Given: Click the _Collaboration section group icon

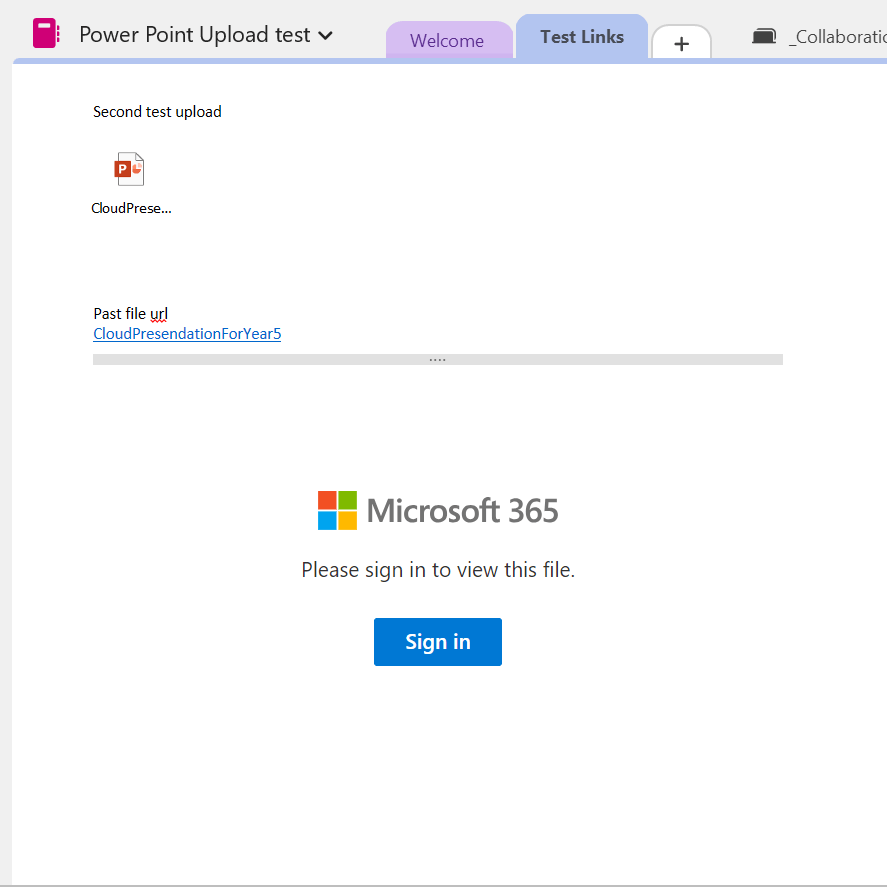Looking at the screenshot, I should coord(764,37).
